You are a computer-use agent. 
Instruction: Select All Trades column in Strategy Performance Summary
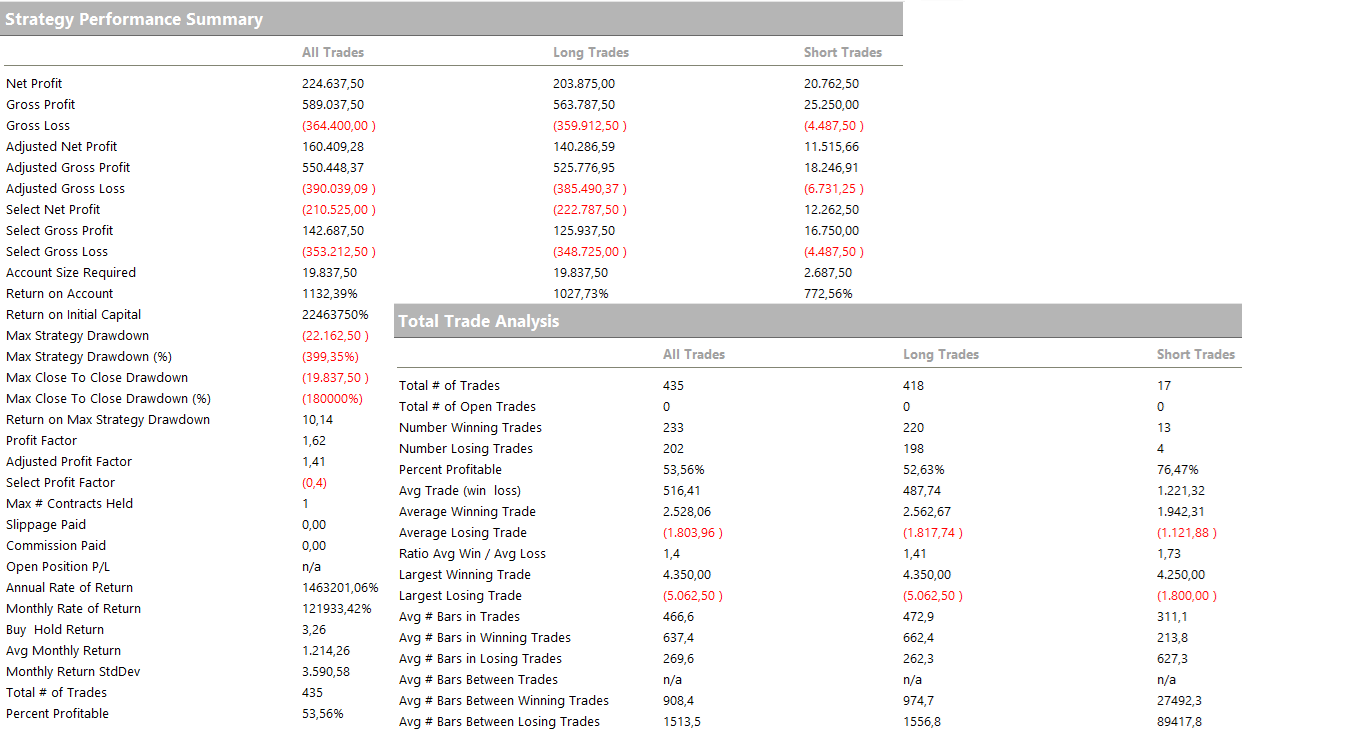coord(333,52)
